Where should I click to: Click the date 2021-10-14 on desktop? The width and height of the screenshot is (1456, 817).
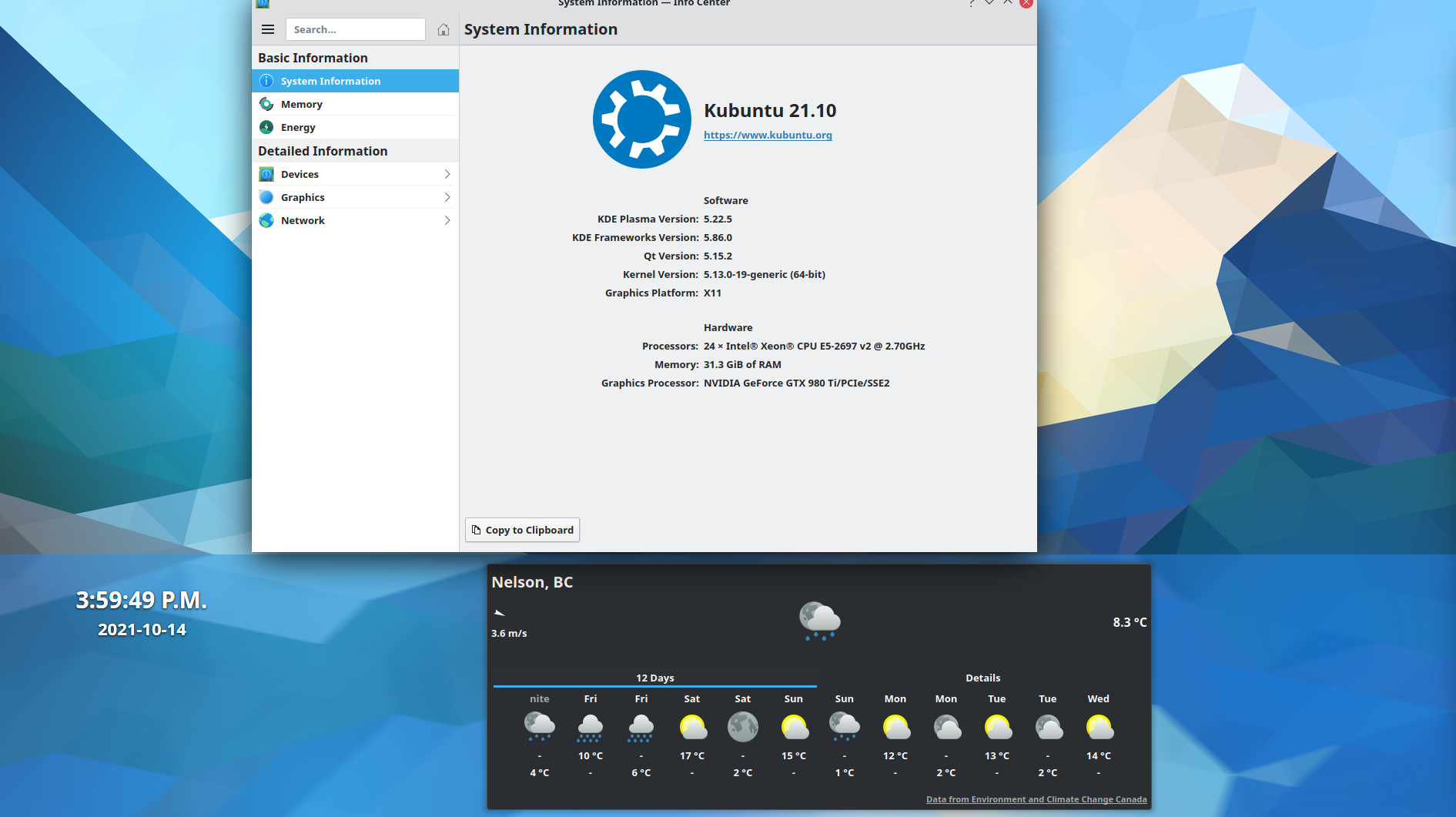(x=142, y=630)
